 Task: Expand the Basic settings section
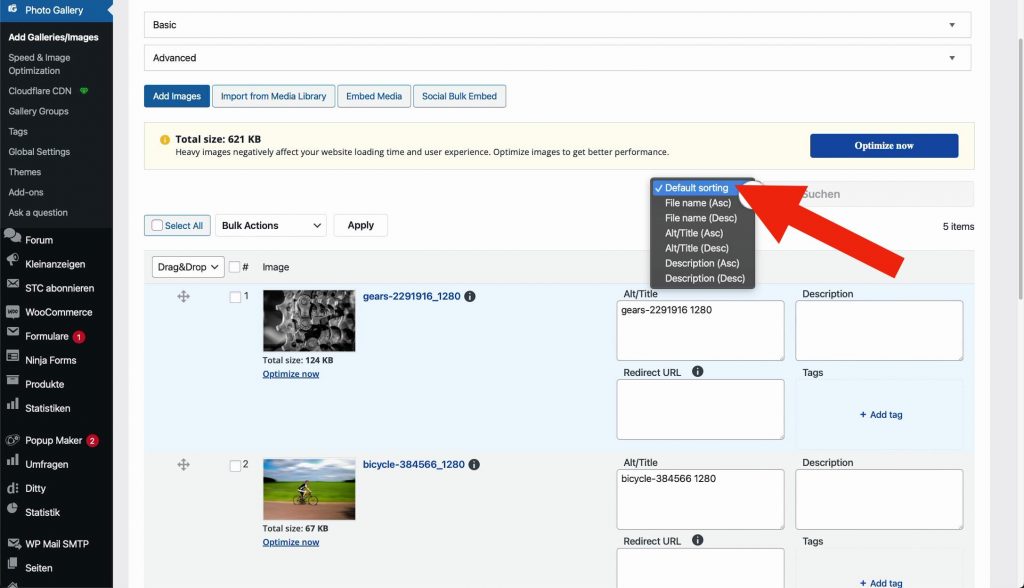tap(557, 25)
